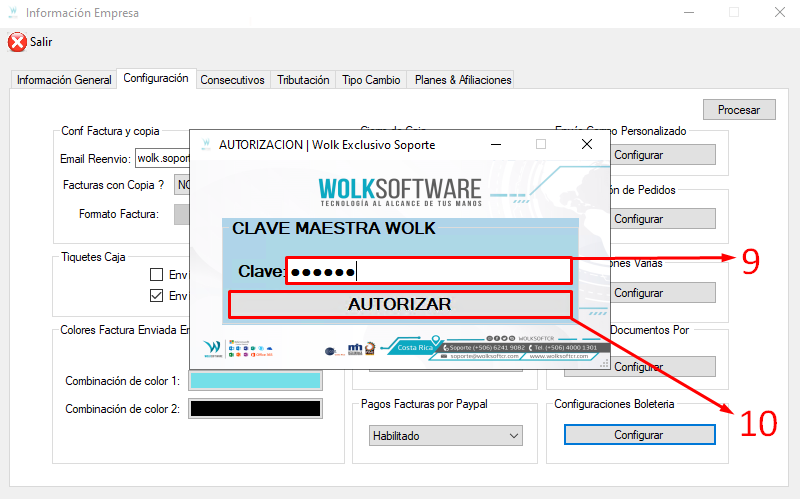This screenshot has width=800, height=499.
Task: Open the Pagos Facturas por Paypal dropdown
Action: pos(445,436)
